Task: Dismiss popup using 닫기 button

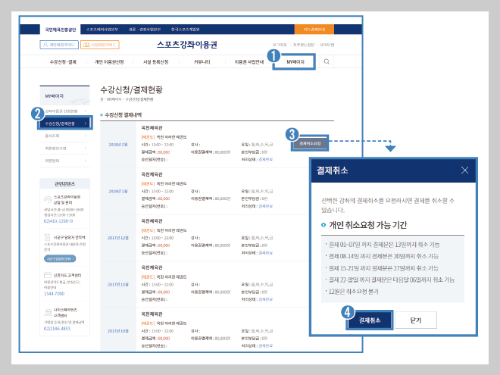Action: click(416, 320)
